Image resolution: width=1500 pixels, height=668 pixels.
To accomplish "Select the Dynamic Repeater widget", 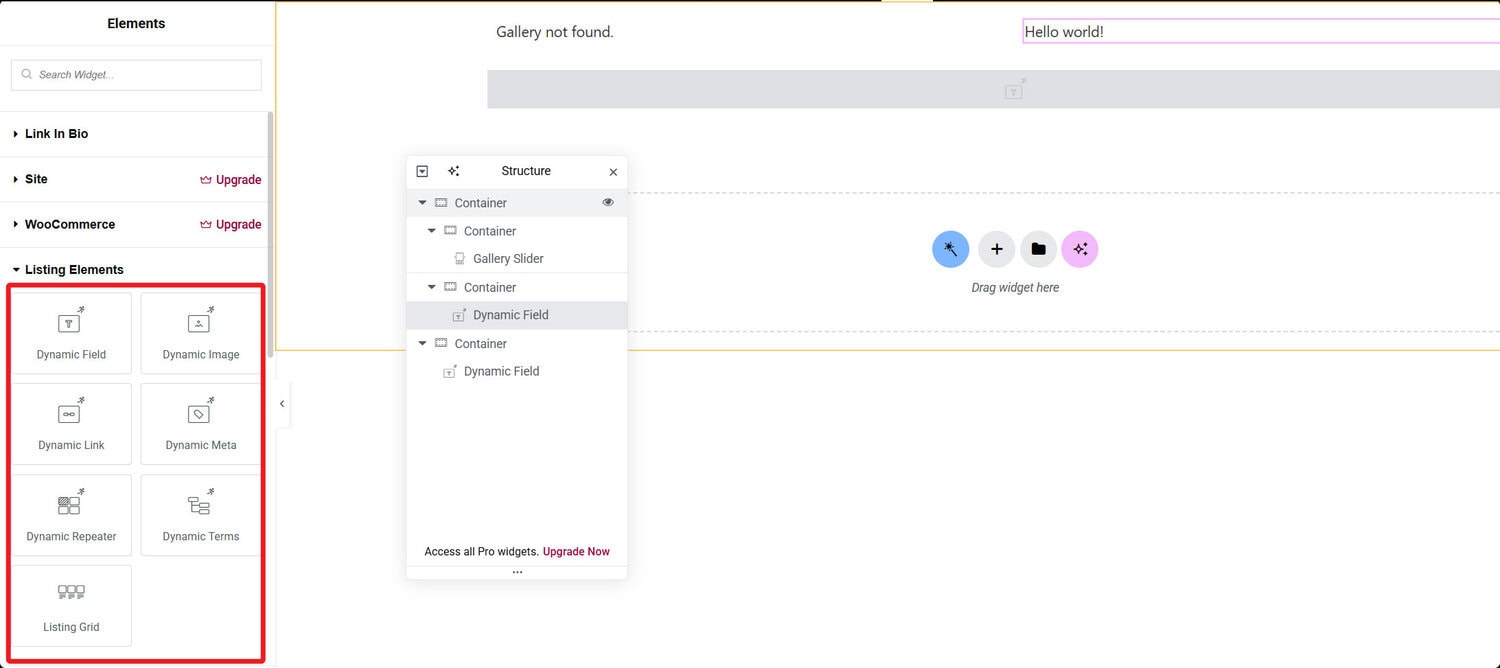I will click(71, 515).
